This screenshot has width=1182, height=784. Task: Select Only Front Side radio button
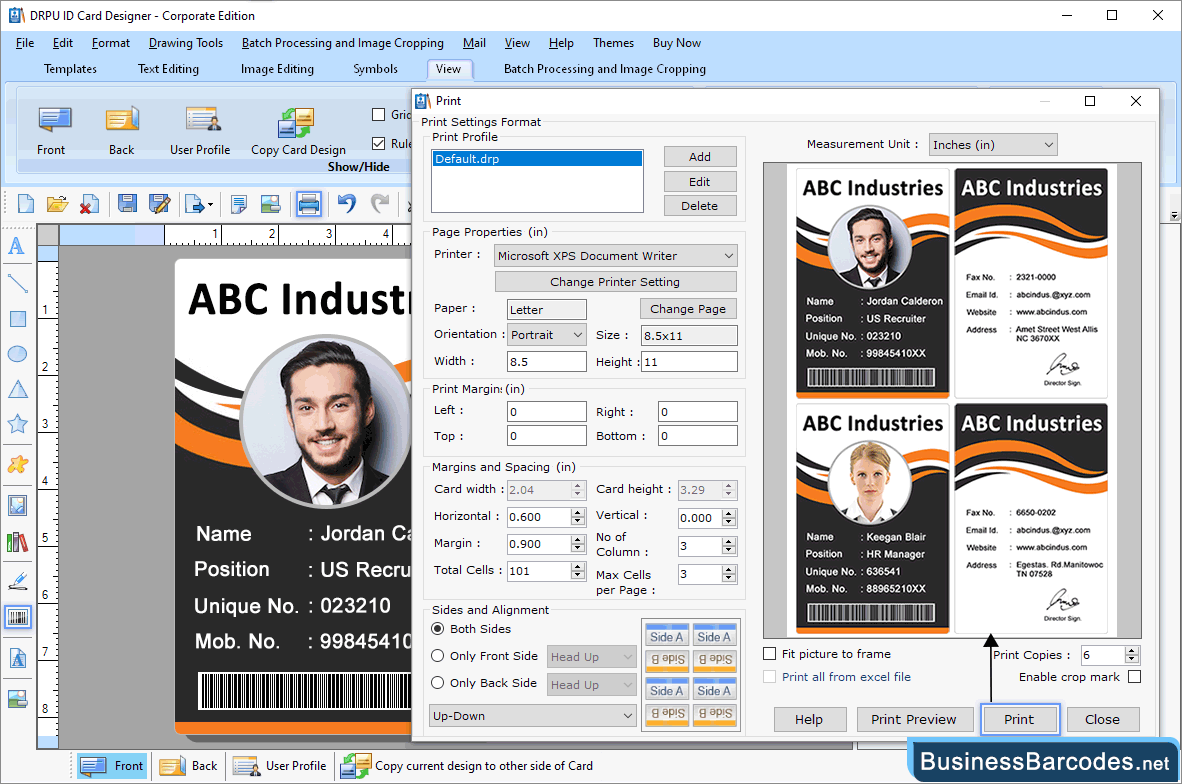click(437, 656)
